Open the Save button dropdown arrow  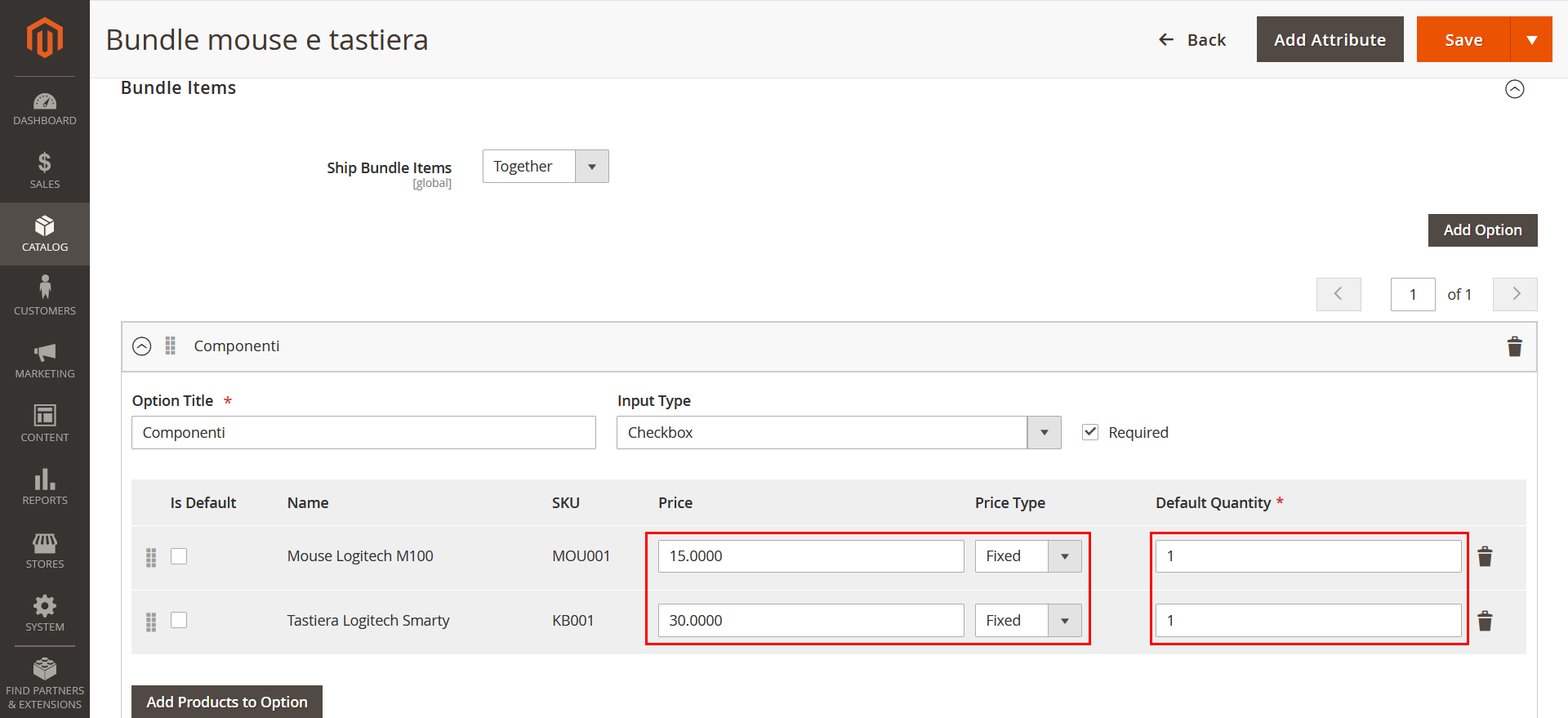[1531, 39]
